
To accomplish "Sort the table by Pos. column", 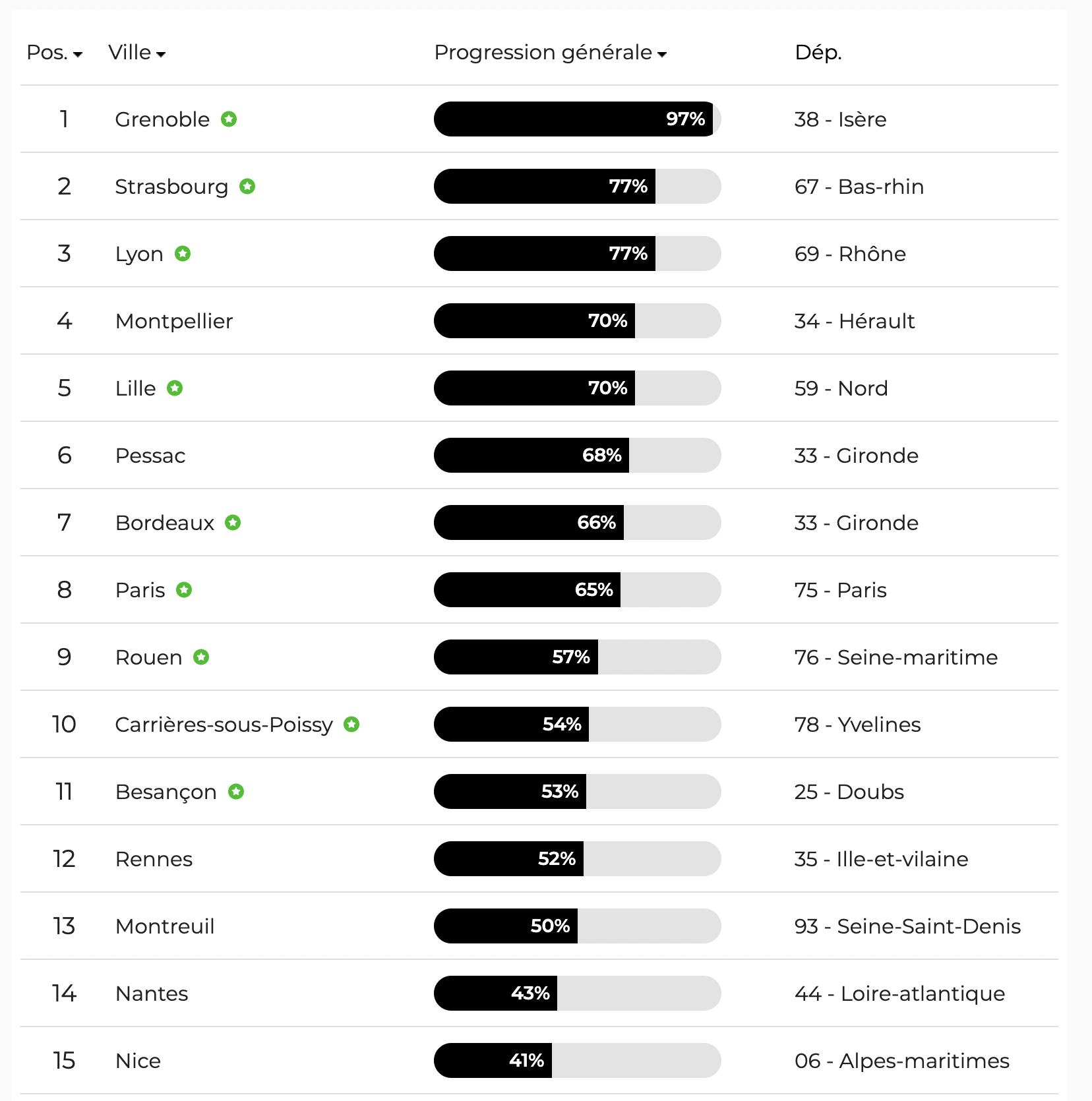I will 54,53.
